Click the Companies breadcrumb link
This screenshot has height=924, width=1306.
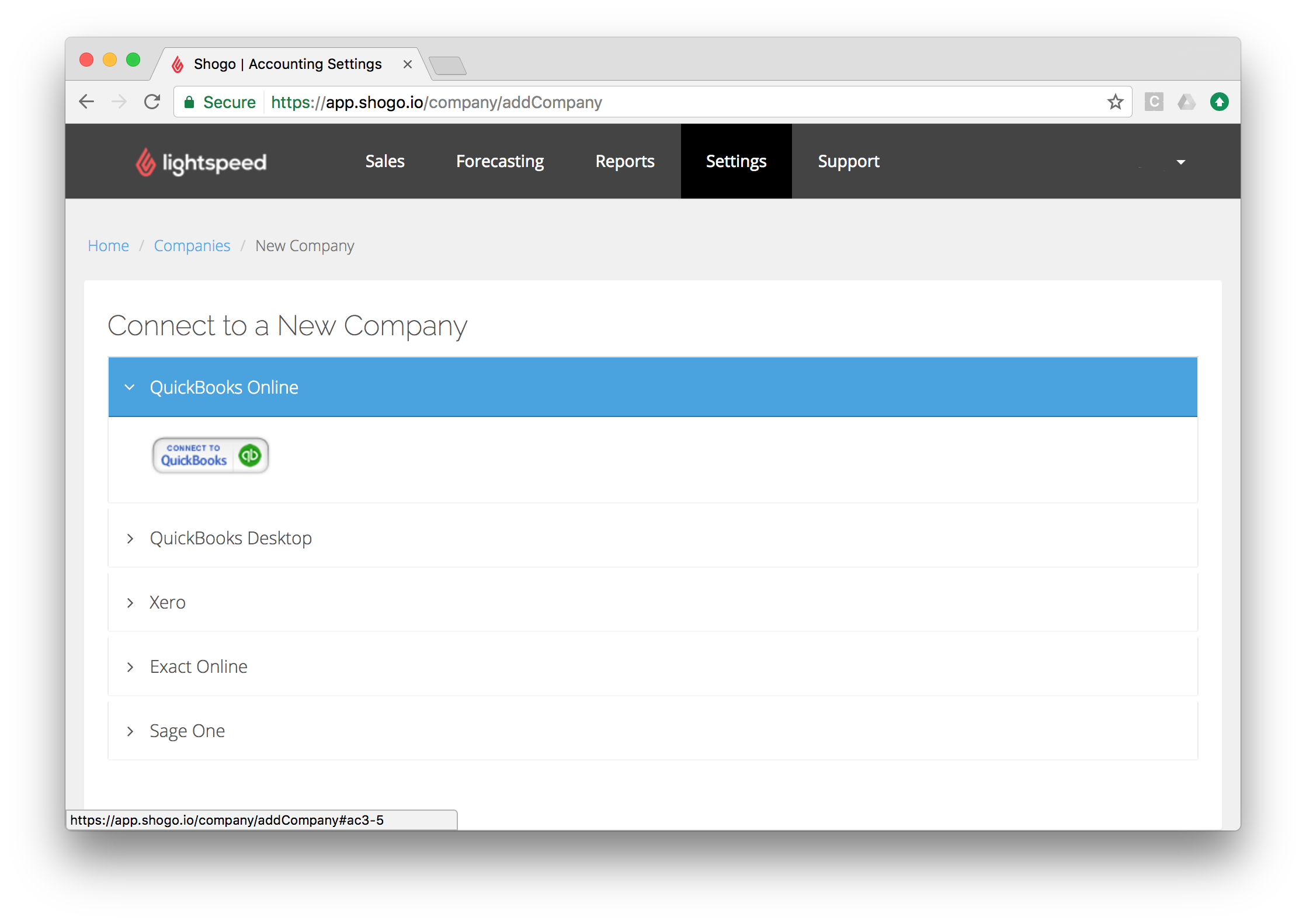[x=192, y=245]
